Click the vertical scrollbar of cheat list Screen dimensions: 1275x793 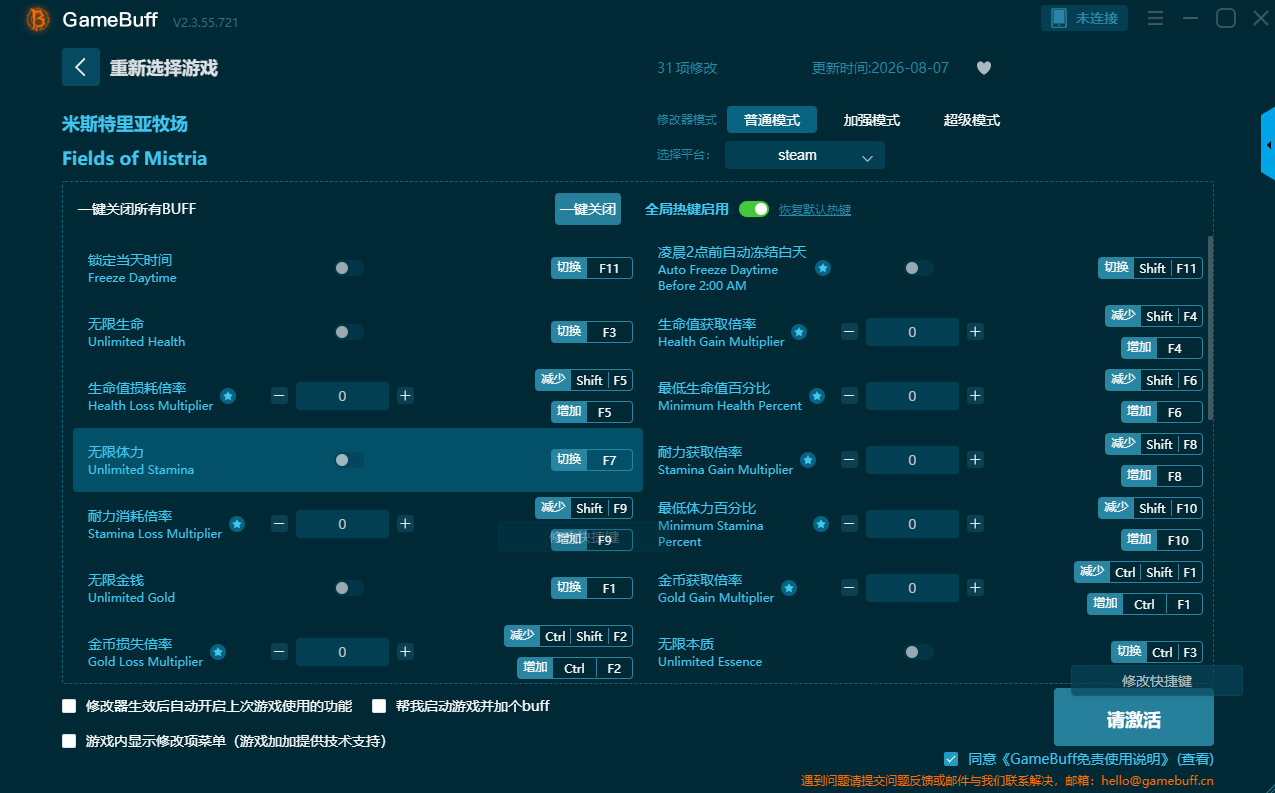1211,327
